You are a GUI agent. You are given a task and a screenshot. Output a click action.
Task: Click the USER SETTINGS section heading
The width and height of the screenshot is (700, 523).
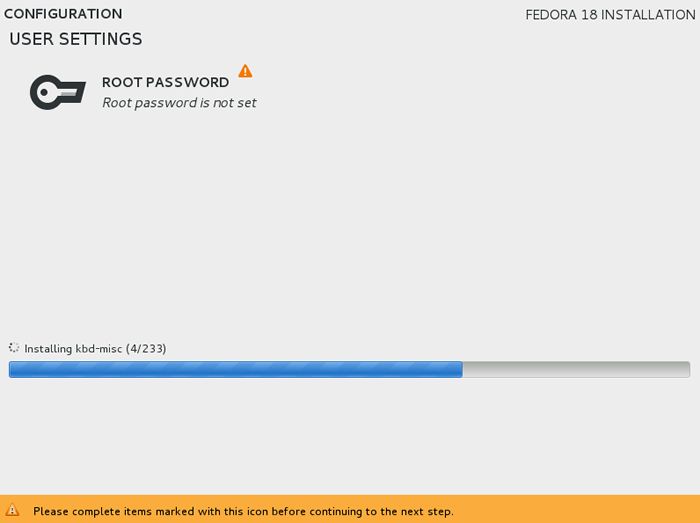pos(76,39)
